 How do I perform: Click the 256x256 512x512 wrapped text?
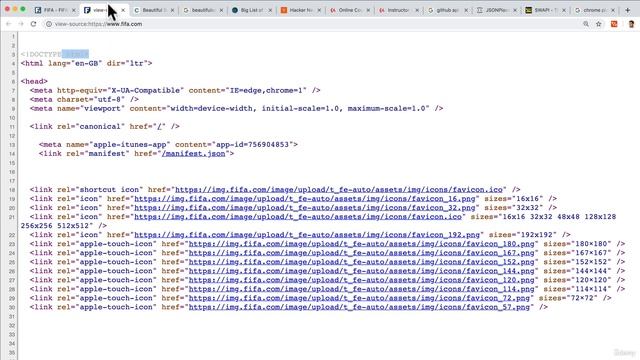(57, 226)
